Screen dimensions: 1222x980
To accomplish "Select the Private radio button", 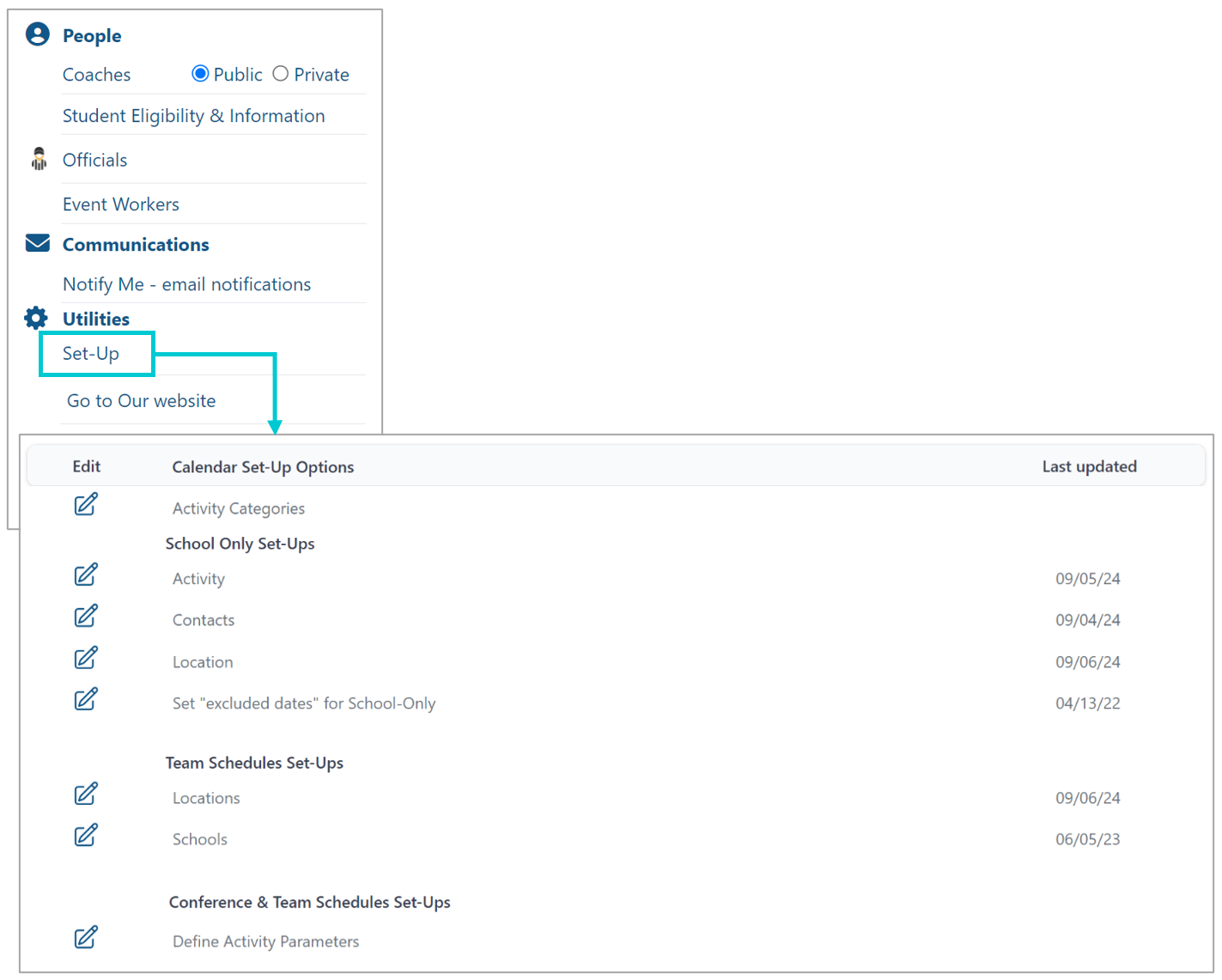I will click(x=280, y=74).
